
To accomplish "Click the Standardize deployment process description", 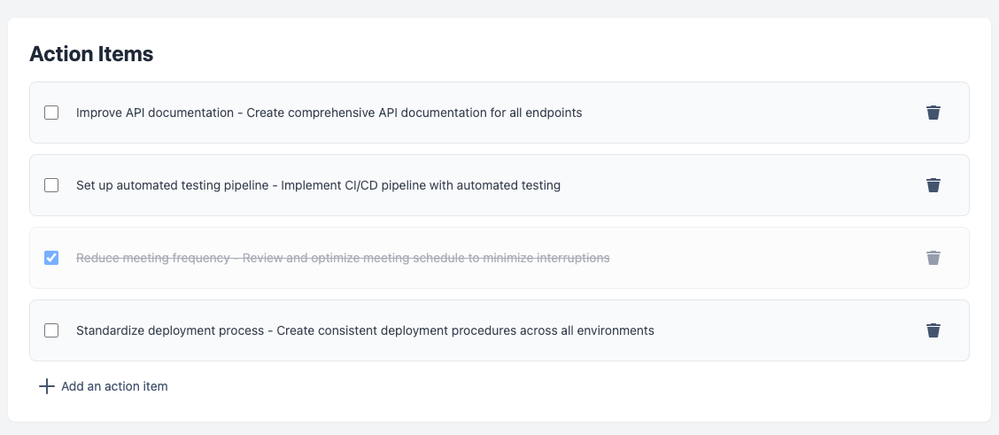I will pos(465,330).
